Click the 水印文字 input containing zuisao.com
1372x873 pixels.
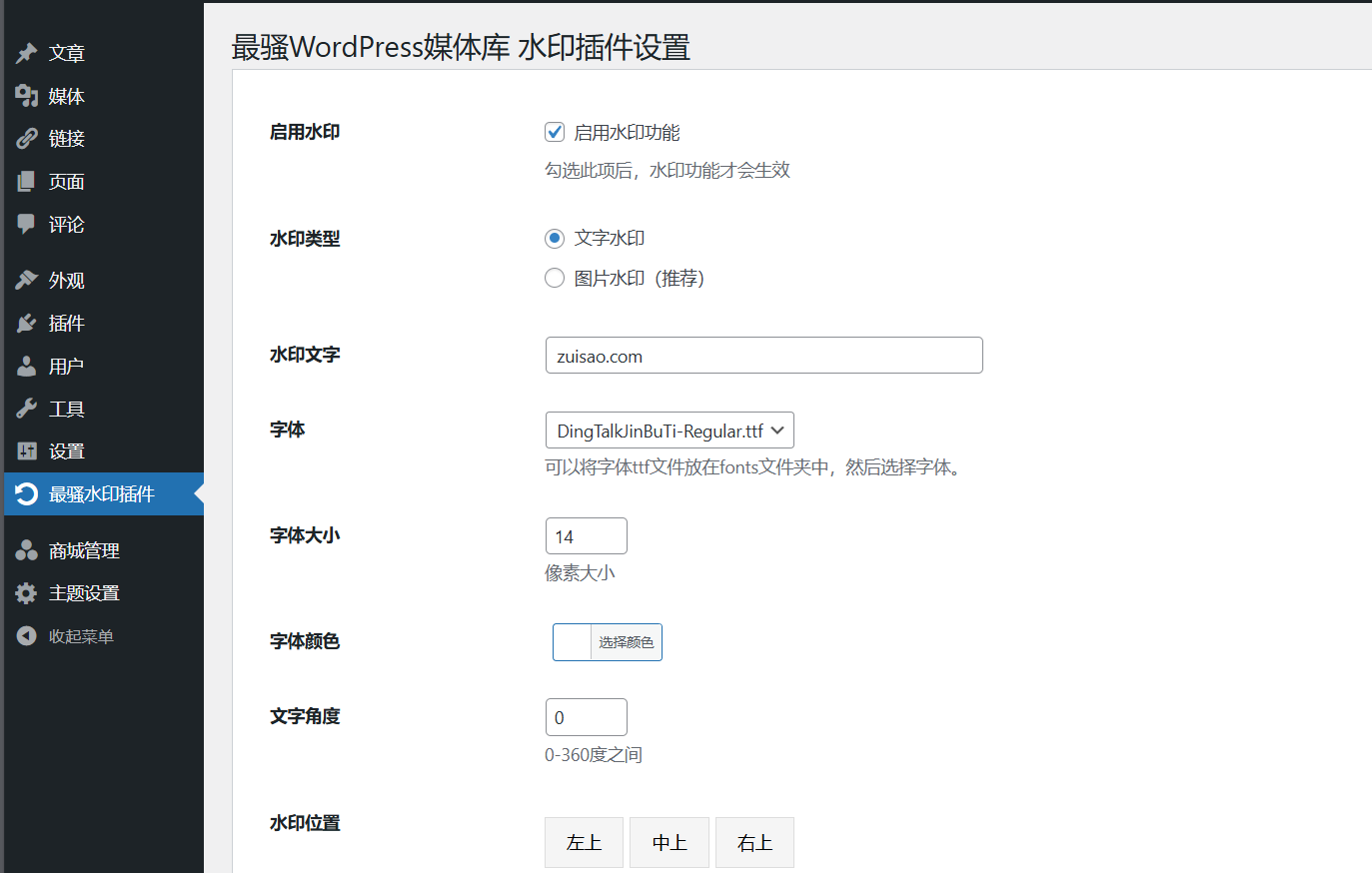[764, 356]
